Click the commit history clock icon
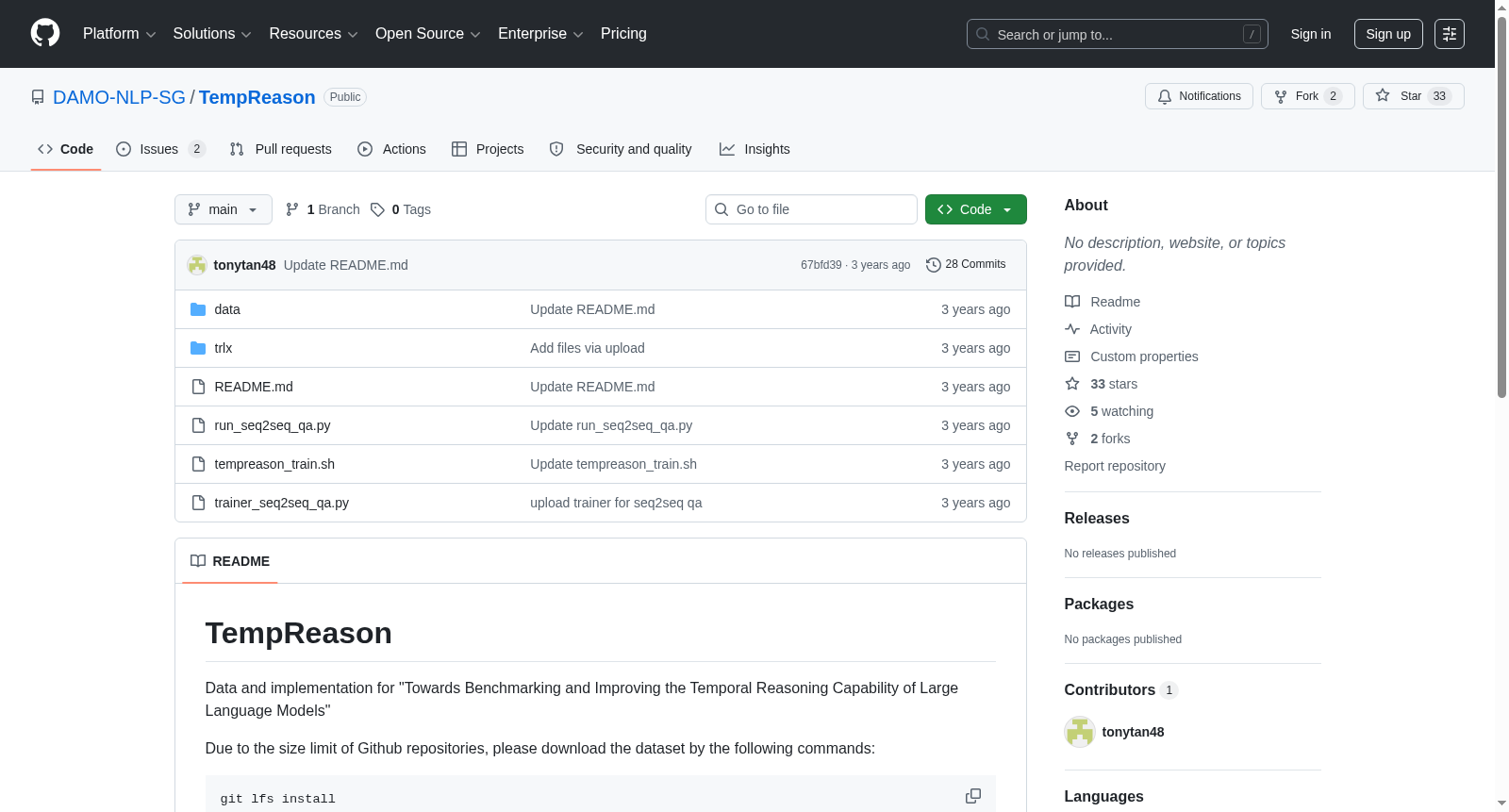 934,265
